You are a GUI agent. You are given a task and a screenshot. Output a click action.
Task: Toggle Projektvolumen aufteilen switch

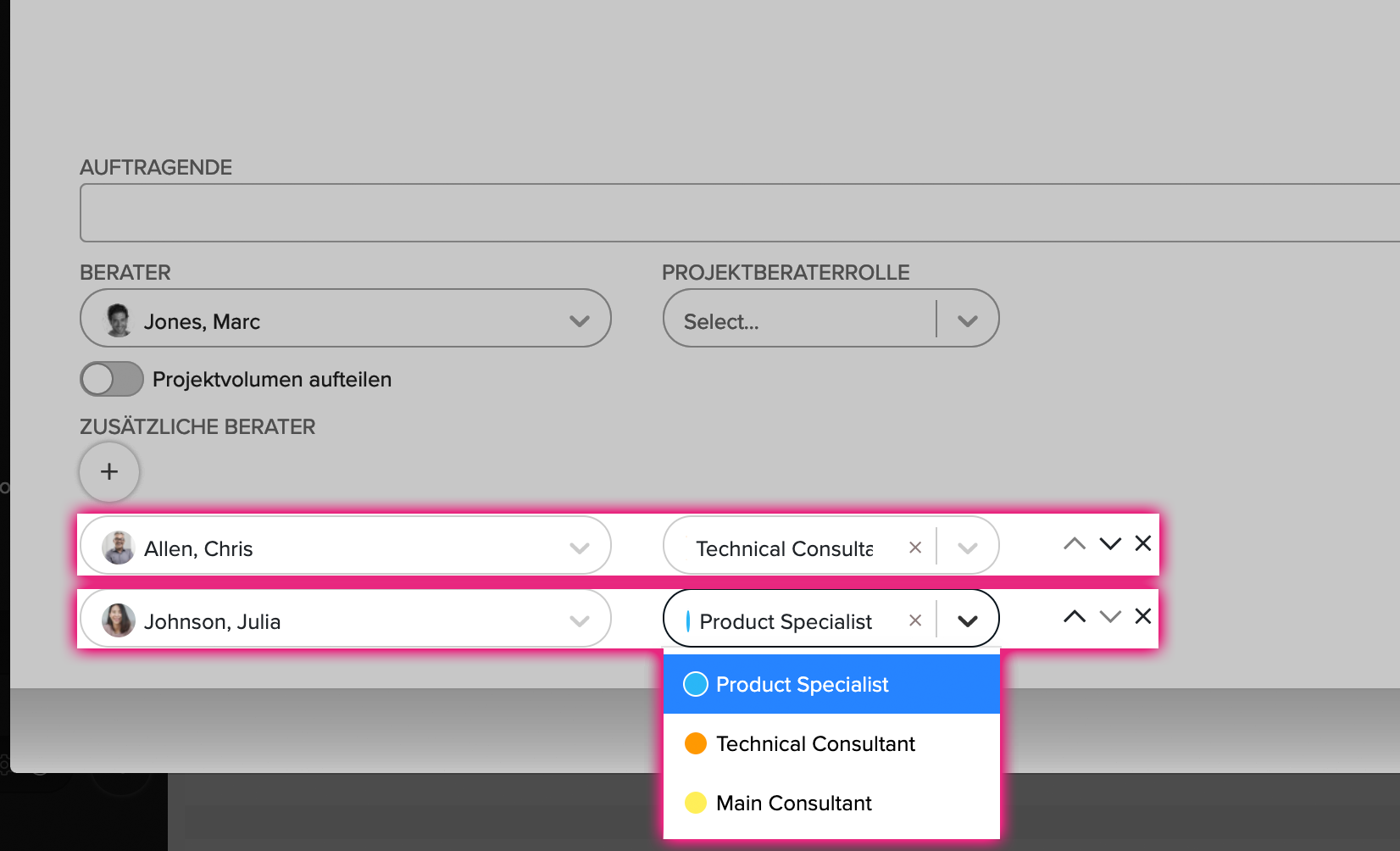click(x=112, y=379)
